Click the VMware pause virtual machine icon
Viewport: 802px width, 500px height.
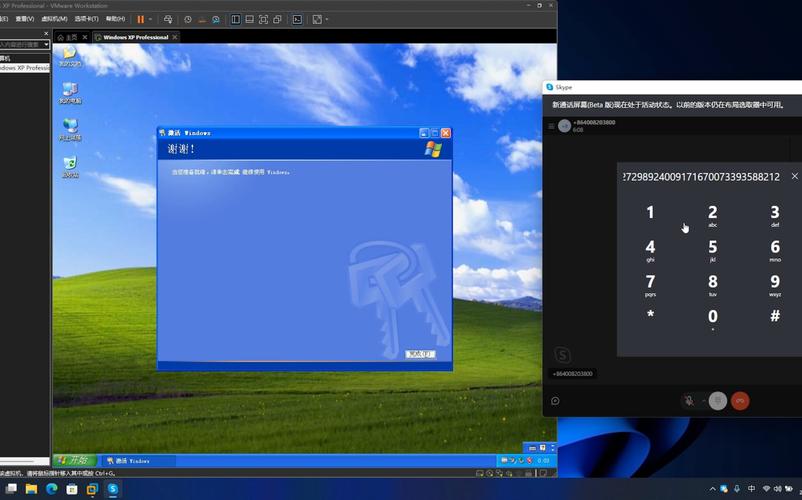click(x=141, y=19)
